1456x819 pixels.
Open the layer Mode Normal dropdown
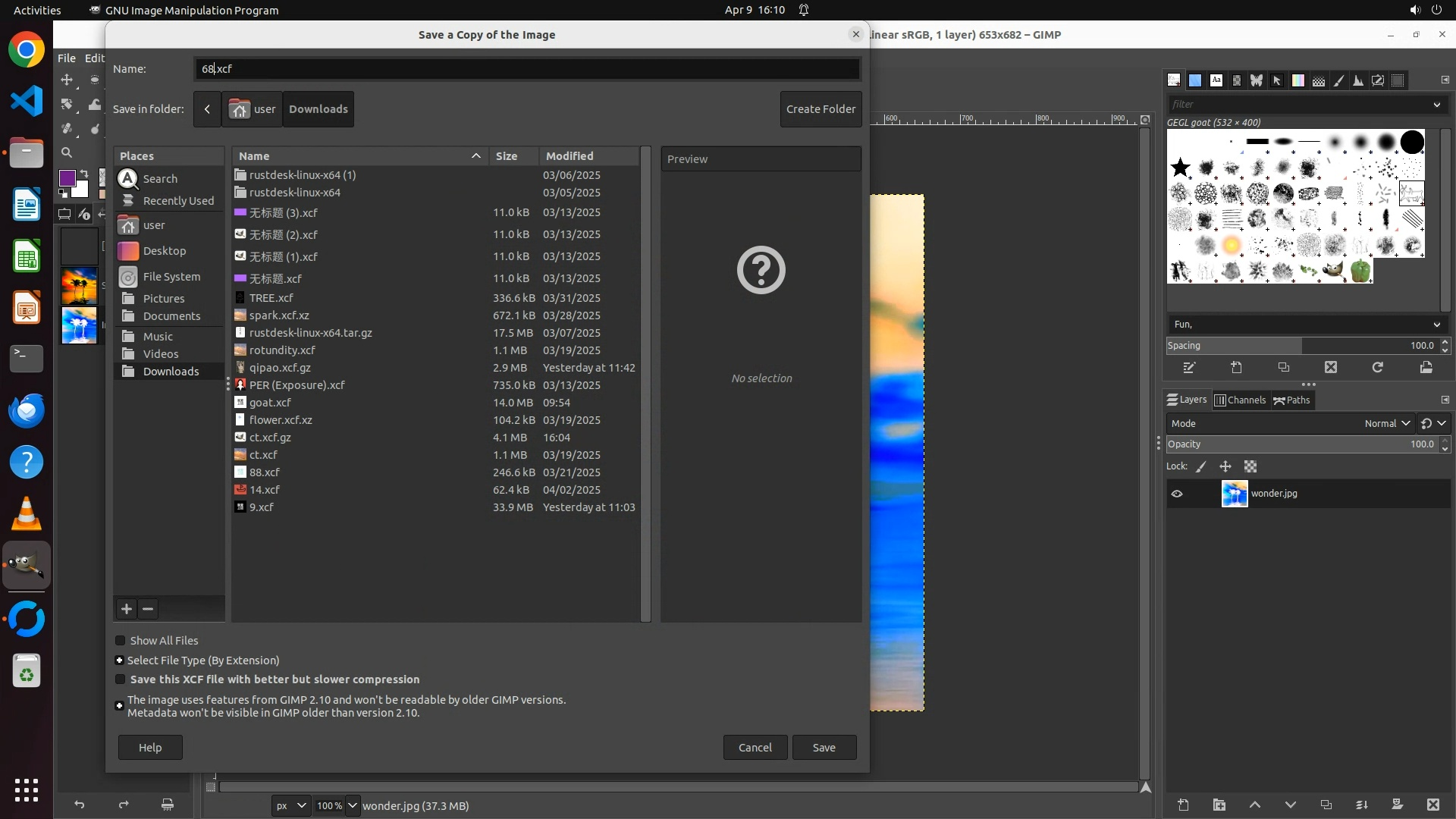(1386, 424)
